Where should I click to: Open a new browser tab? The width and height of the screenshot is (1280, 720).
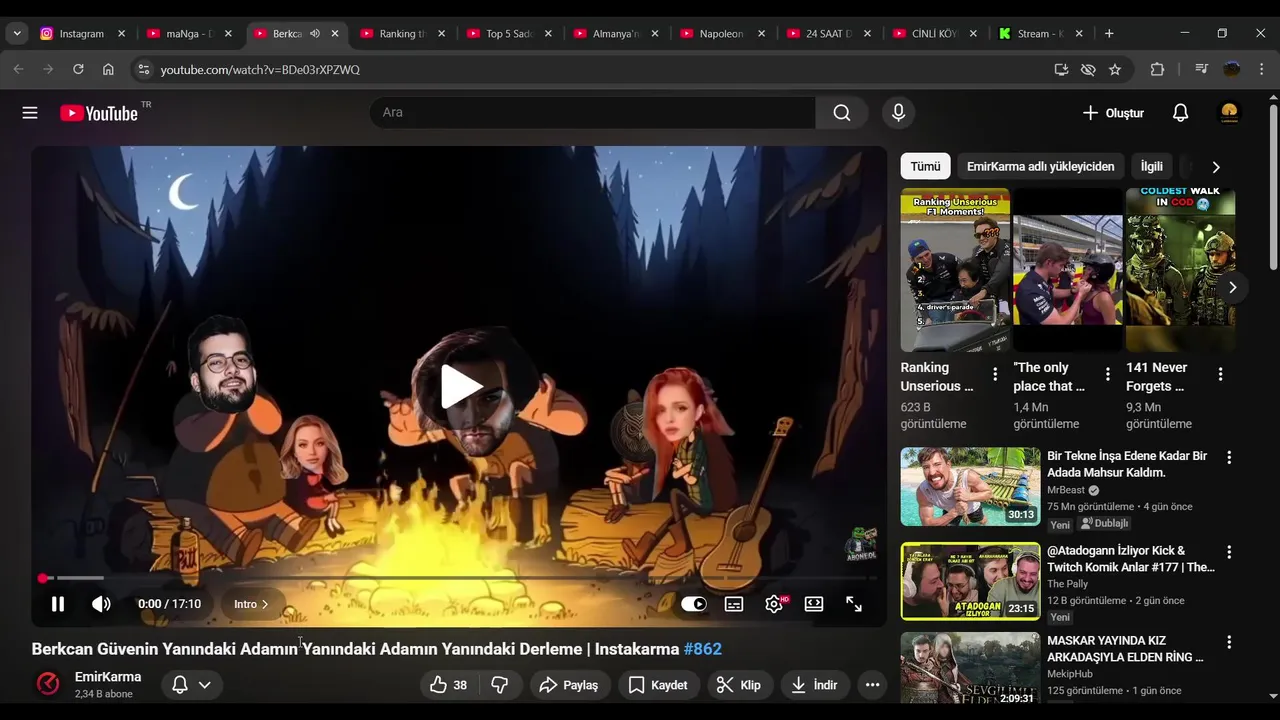click(x=1109, y=33)
